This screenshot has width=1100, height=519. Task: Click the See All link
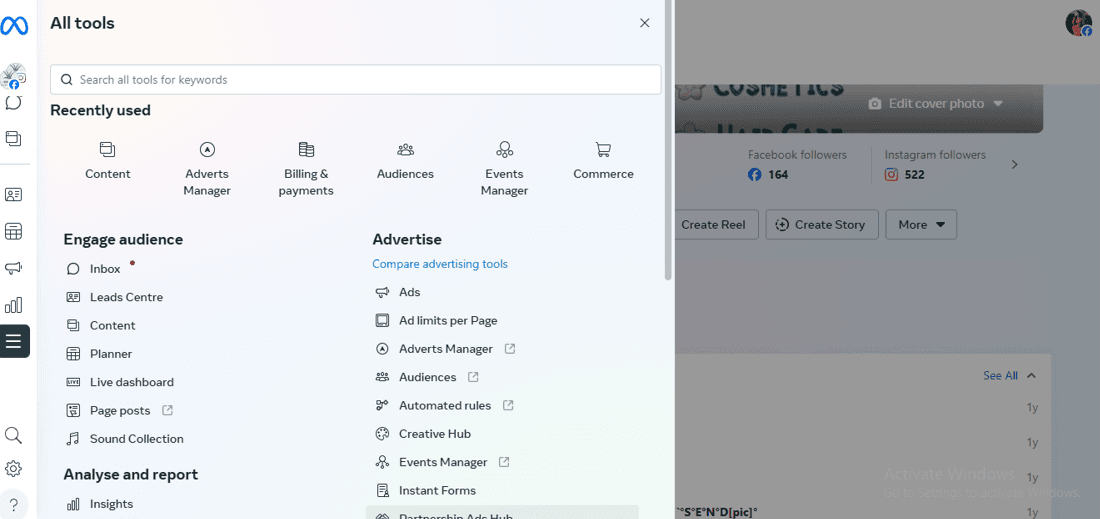coord(1000,376)
